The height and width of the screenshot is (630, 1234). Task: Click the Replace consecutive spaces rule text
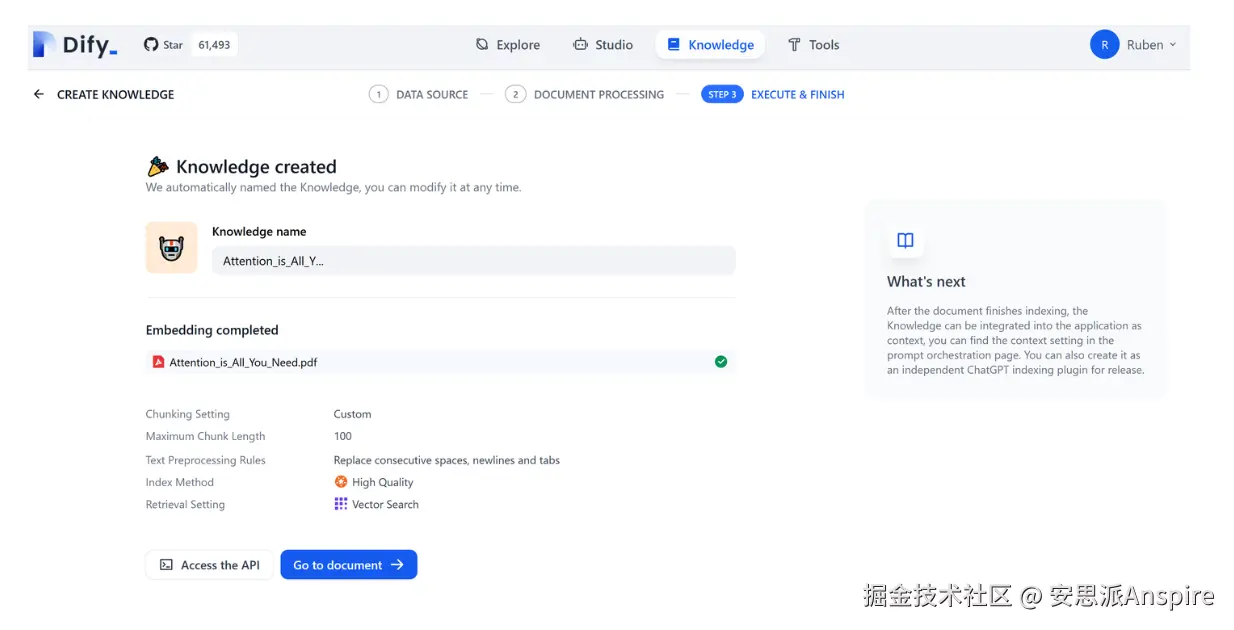tap(446, 460)
